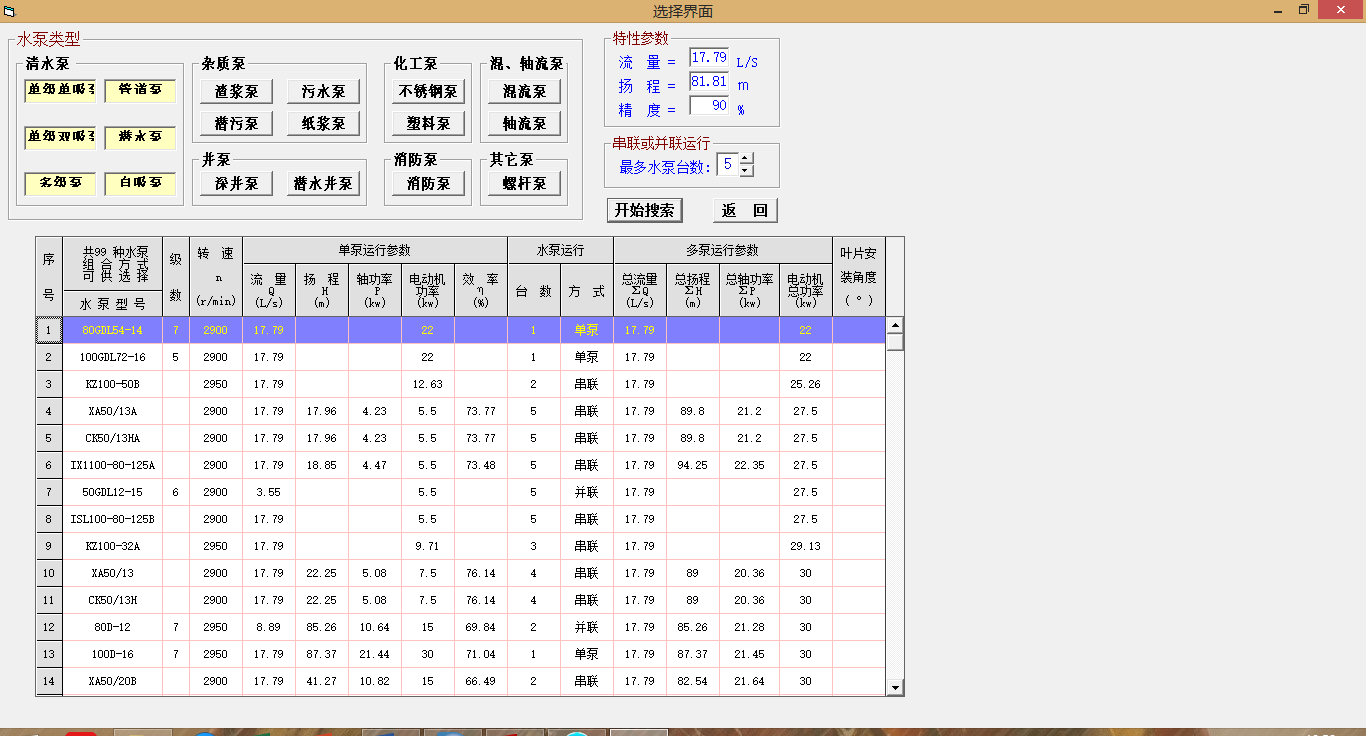Select the 污水泵 button
The height and width of the screenshot is (736, 1366).
tap(324, 91)
